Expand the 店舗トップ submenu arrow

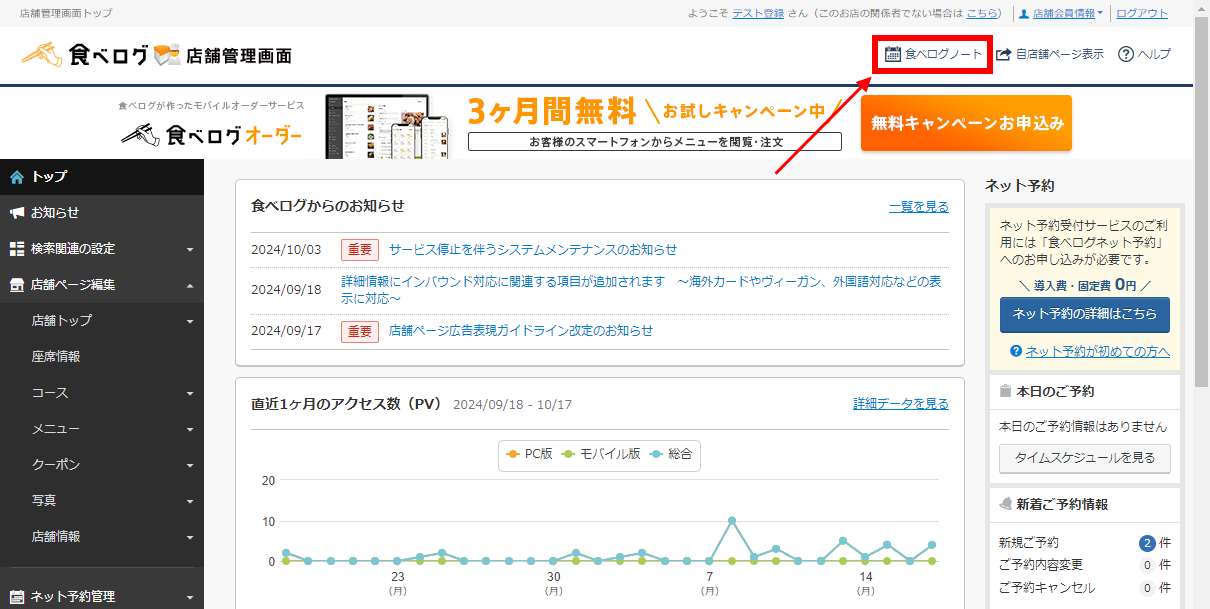pos(190,322)
